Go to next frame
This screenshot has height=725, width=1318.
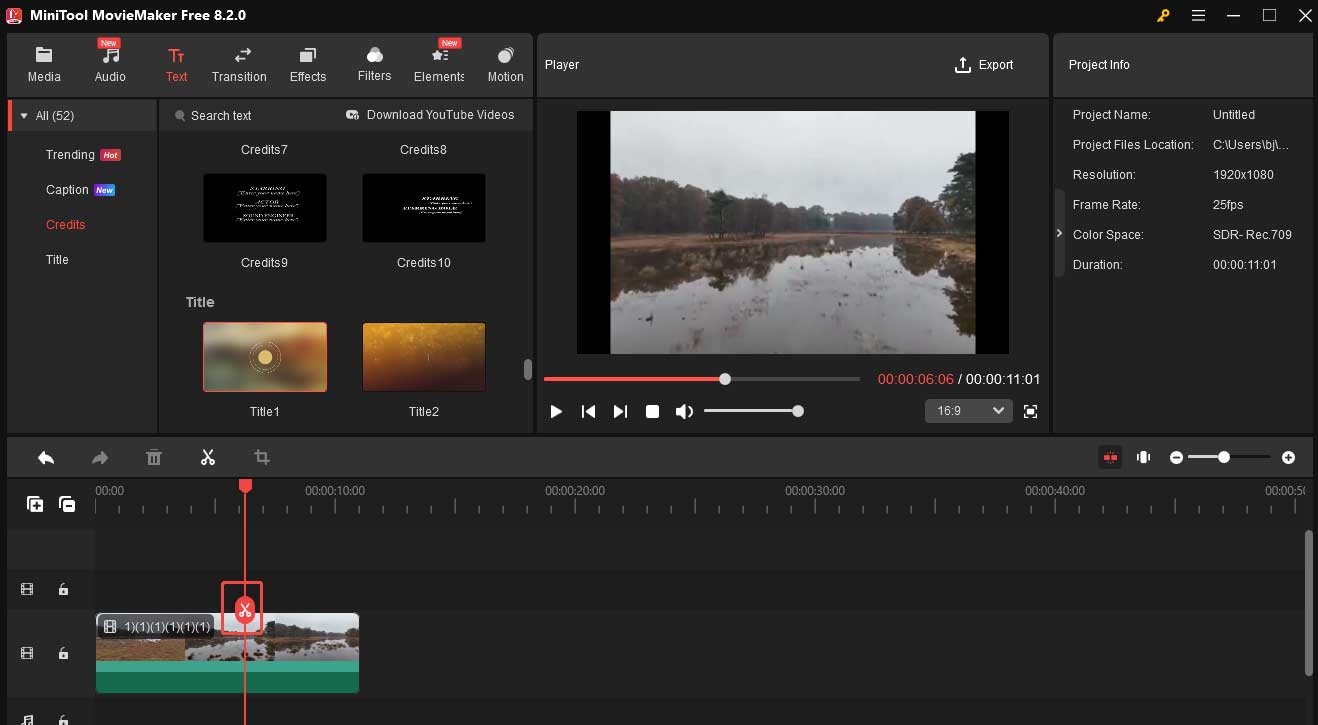(620, 411)
